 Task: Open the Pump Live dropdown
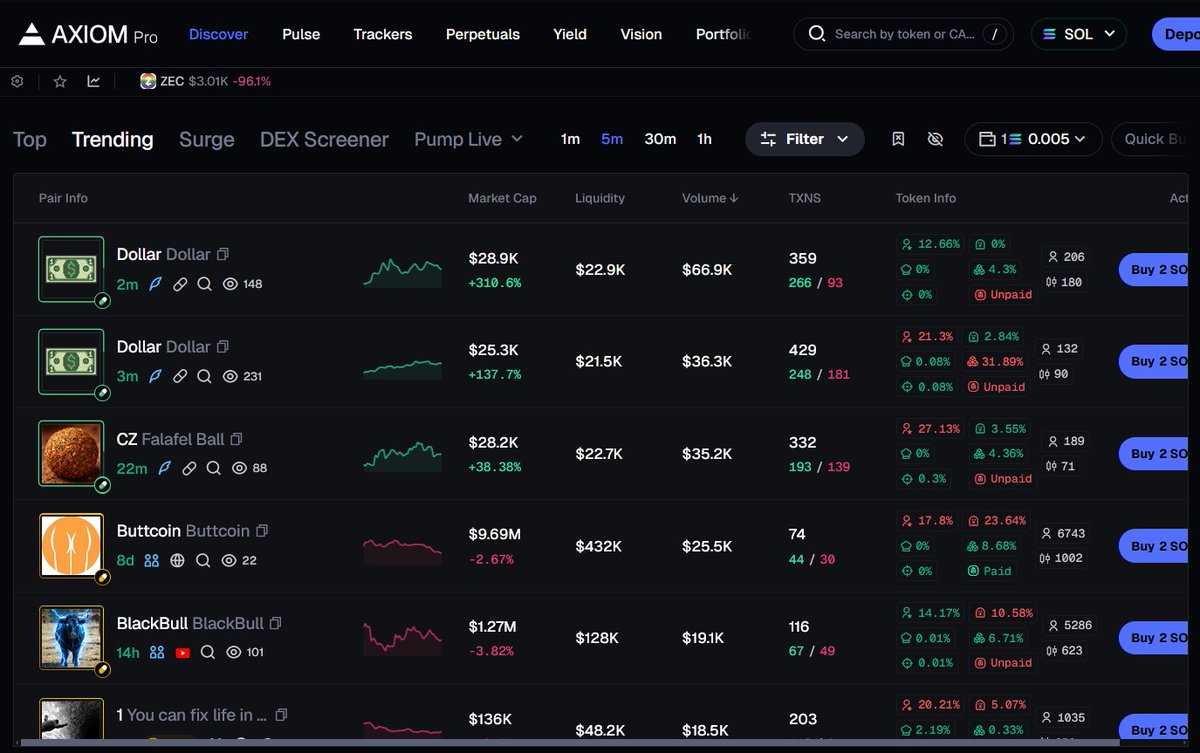coord(468,139)
